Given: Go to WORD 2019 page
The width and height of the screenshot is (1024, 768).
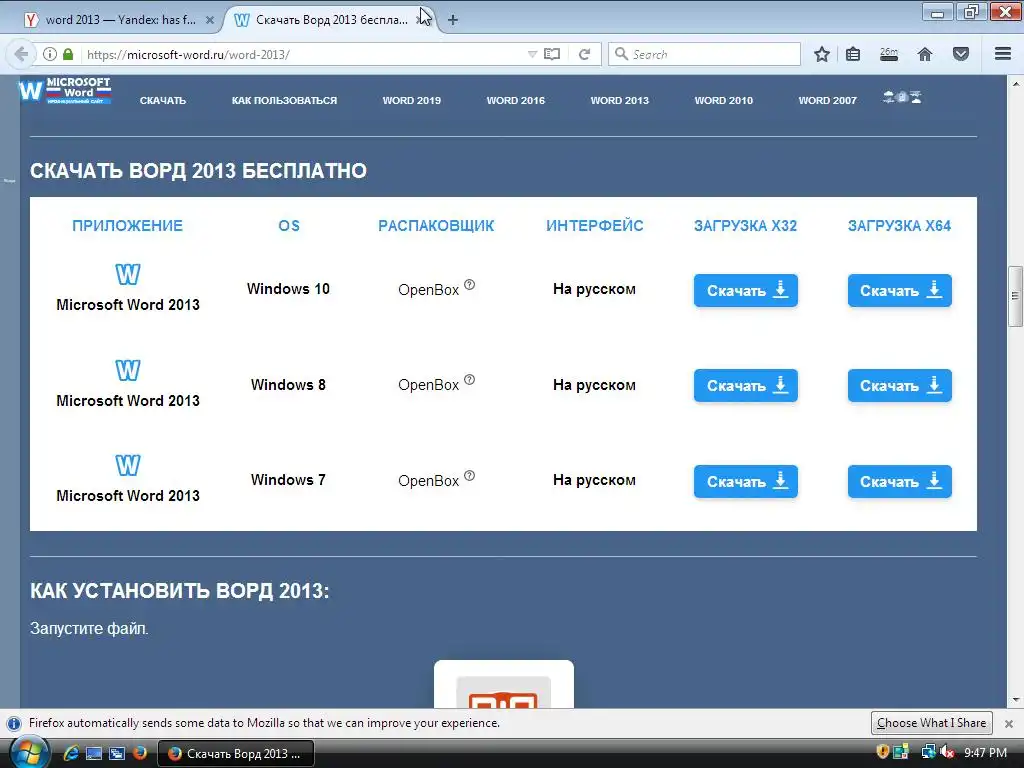Looking at the screenshot, I should tap(411, 101).
